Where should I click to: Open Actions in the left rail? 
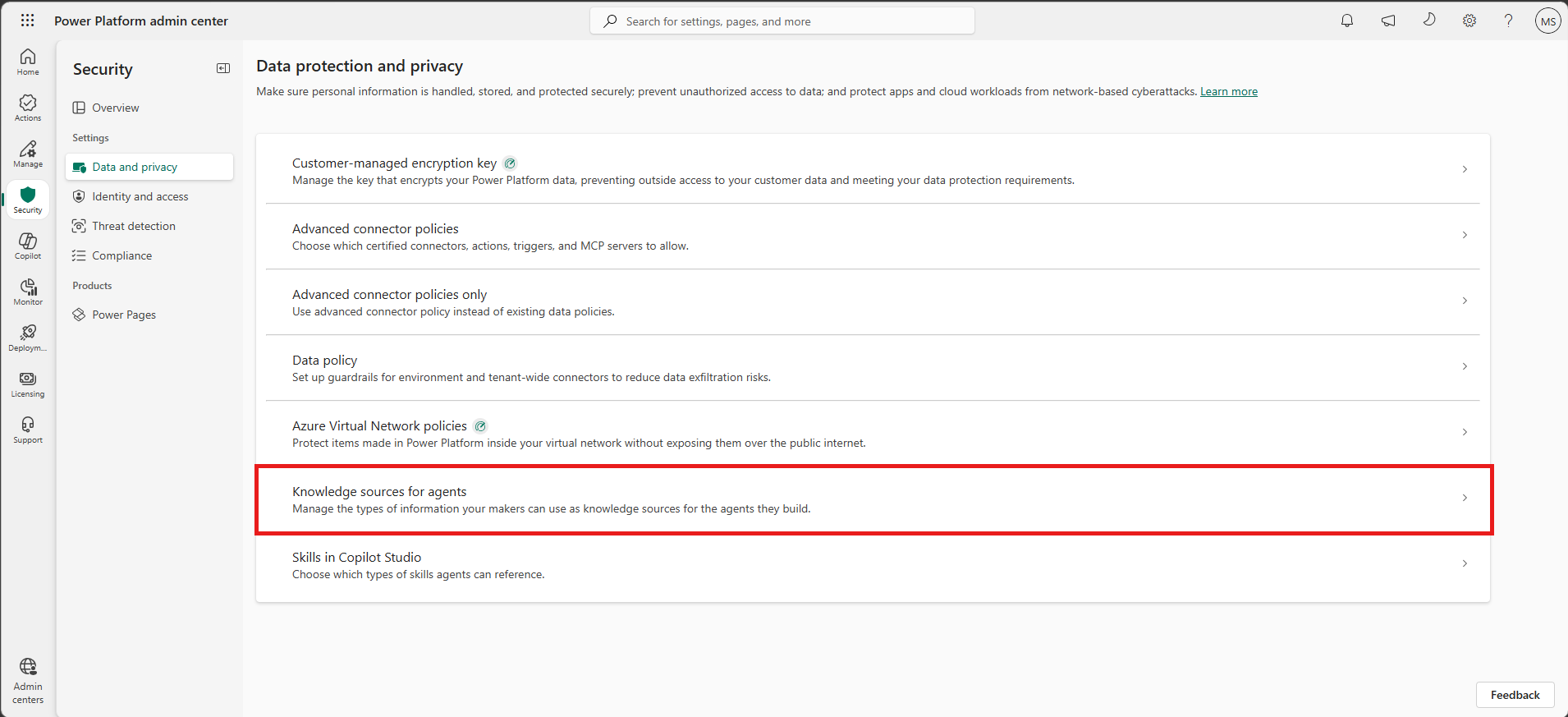pyautogui.click(x=28, y=108)
